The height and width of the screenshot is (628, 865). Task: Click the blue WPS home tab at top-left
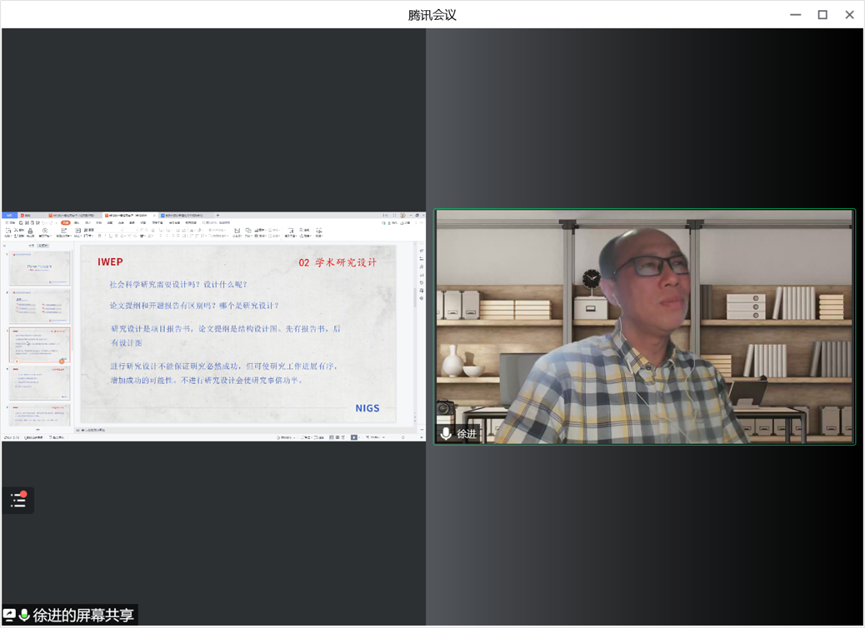9,215
